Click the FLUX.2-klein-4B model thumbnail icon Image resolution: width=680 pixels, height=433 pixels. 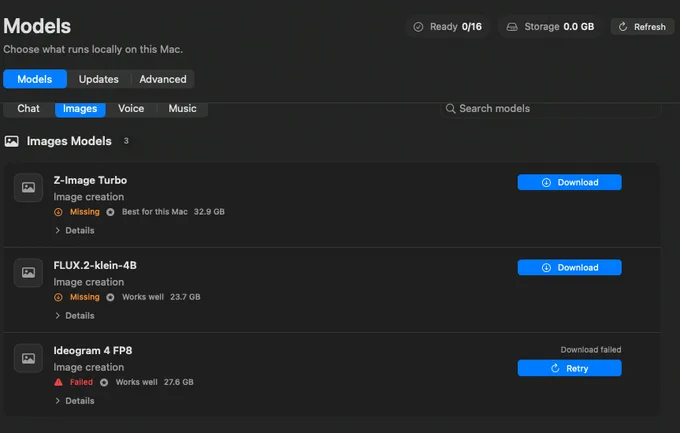click(28, 272)
